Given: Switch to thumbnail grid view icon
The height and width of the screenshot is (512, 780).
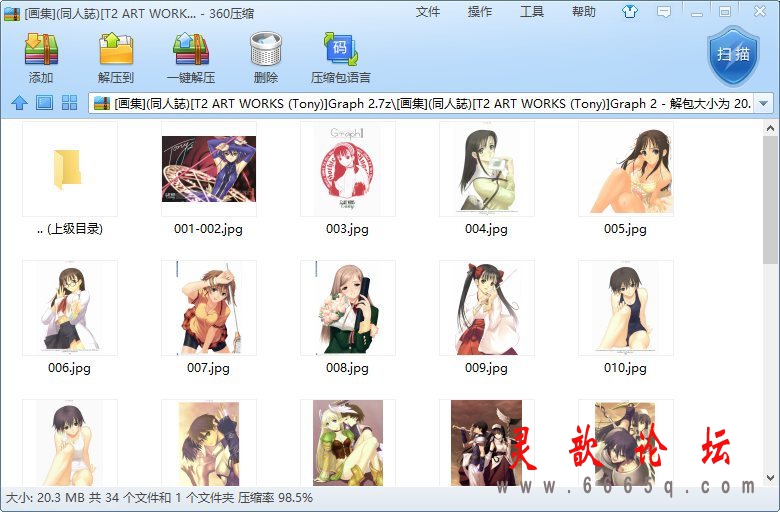Looking at the screenshot, I should coord(69,103).
